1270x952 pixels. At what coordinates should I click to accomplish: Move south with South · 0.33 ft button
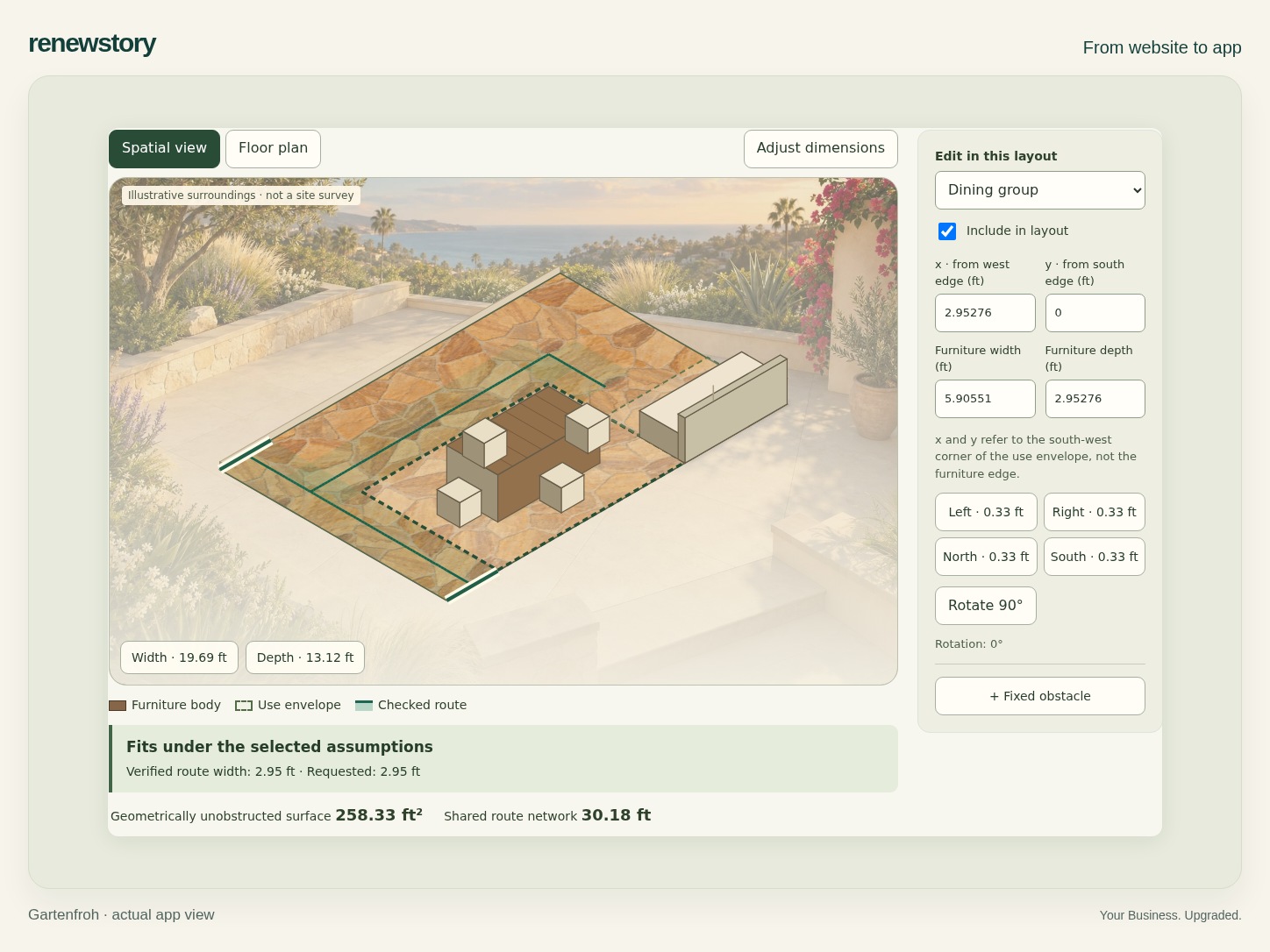point(1094,557)
